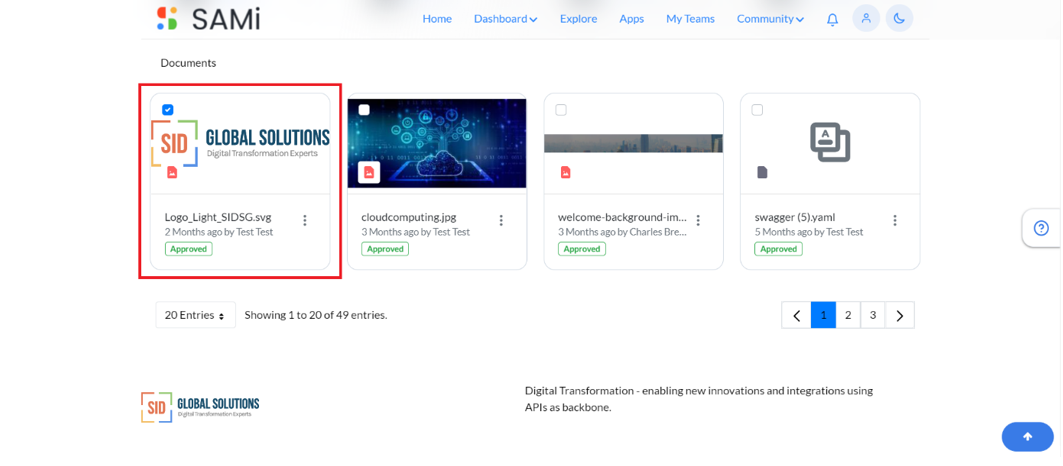Open the swagger (5).yaml file name
The image size is (1063, 466).
(x=795, y=218)
